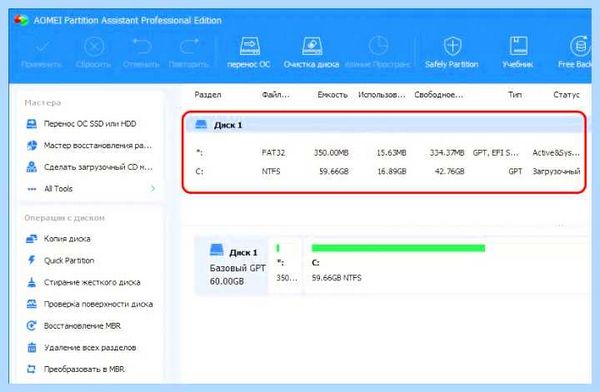Click the GPT, EFI S... type cell
This screenshot has height=392, width=600.
496,153
